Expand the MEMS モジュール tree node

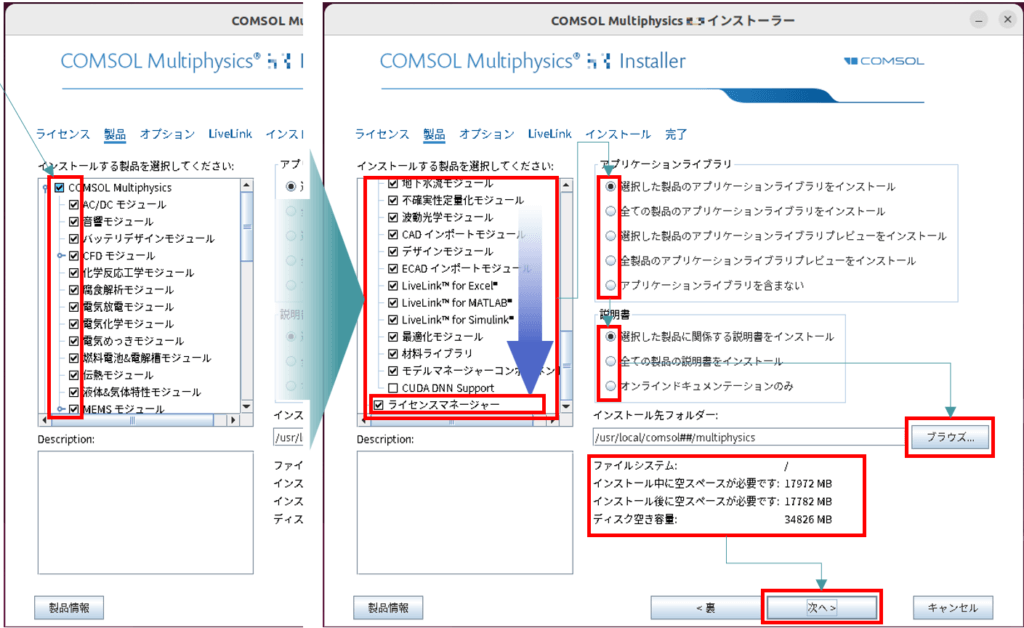(x=60, y=407)
